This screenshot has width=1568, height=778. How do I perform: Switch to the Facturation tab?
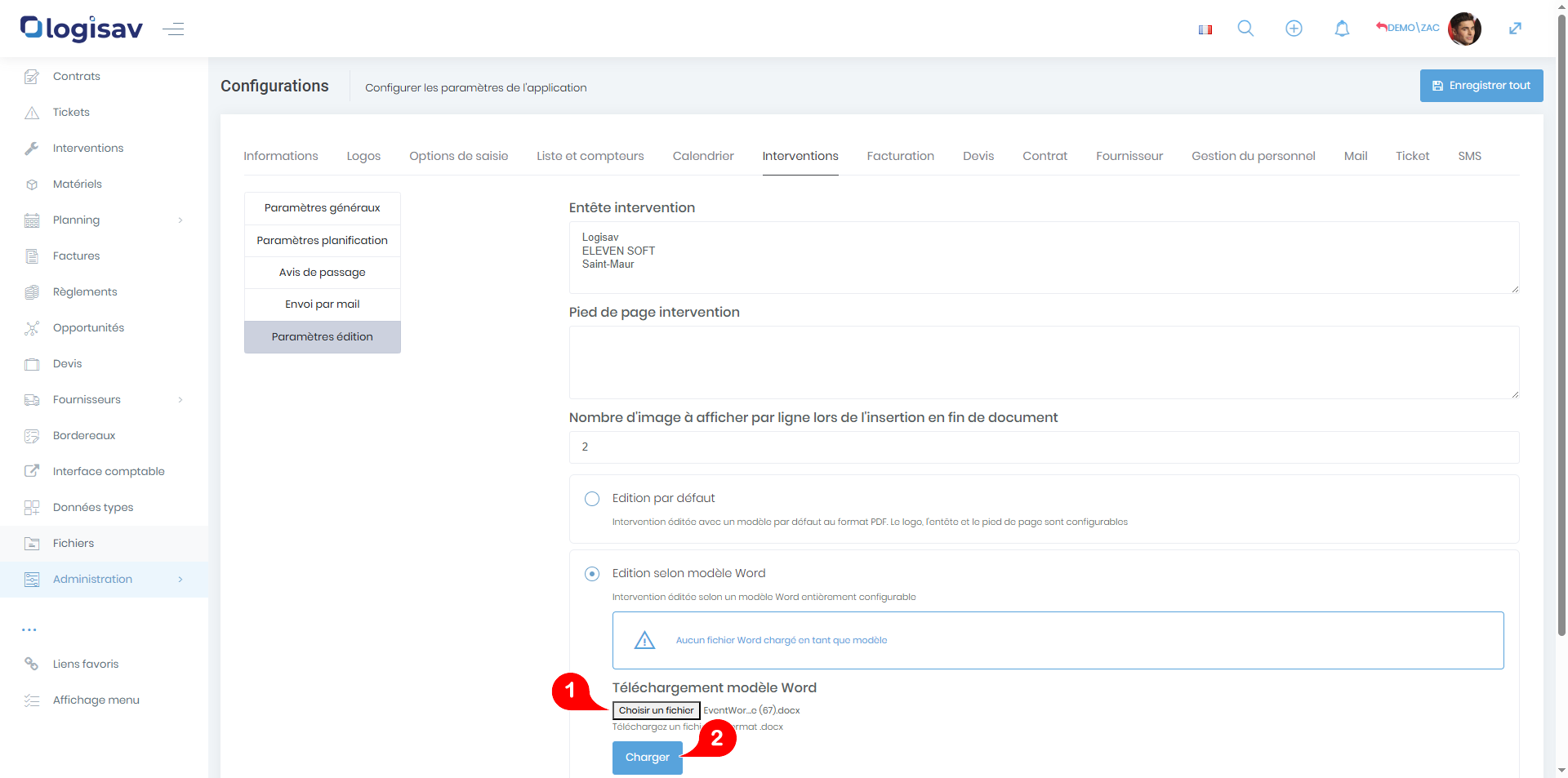coord(900,156)
